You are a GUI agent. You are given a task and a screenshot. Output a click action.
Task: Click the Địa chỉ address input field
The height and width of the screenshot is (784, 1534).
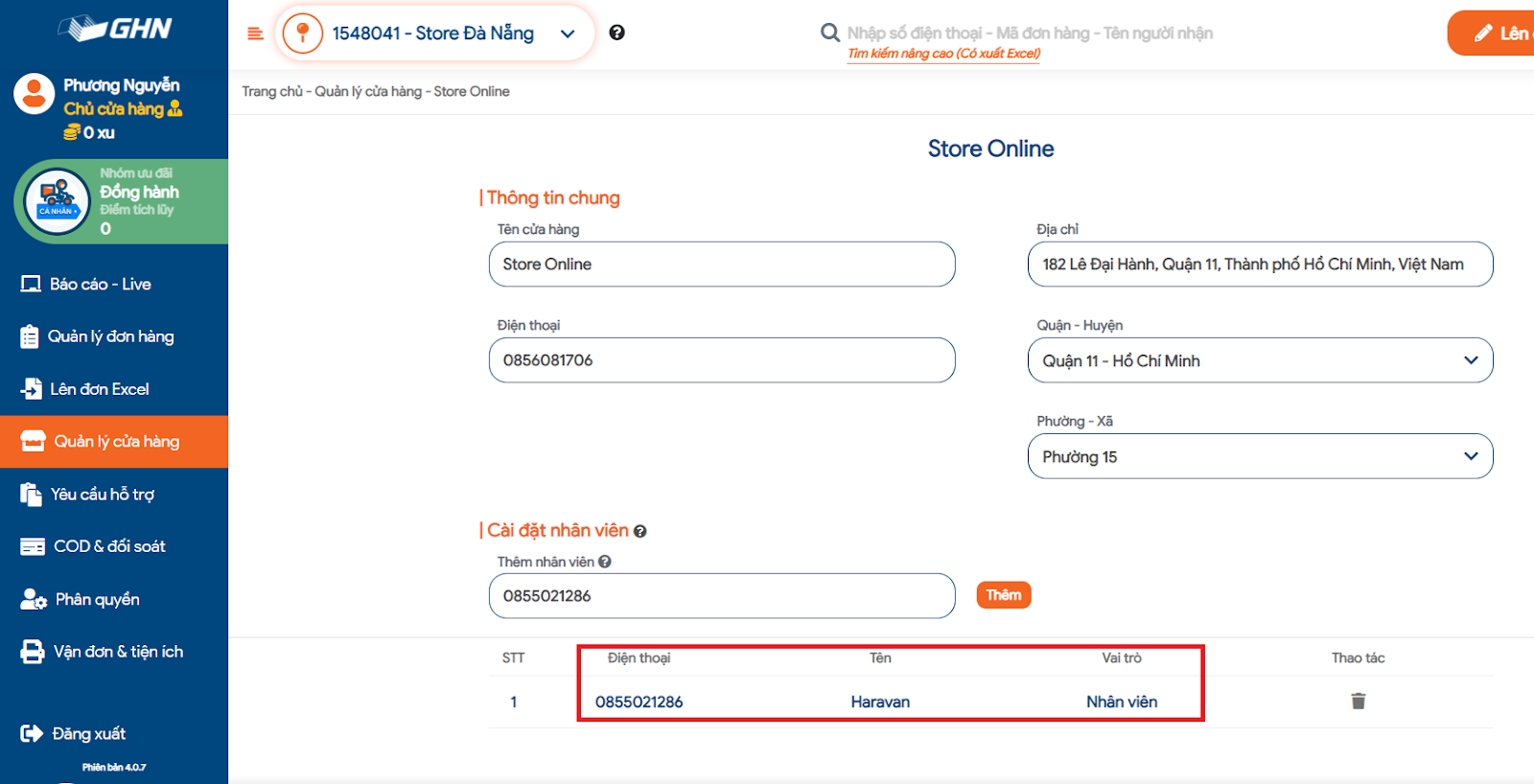[x=1260, y=264]
